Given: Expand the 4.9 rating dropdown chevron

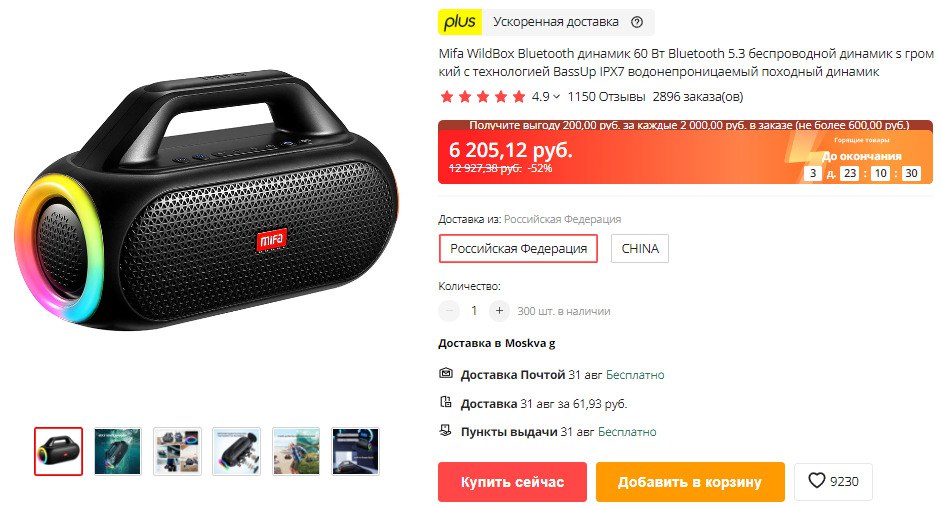Looking at the screenshot, I should (556, 97).
